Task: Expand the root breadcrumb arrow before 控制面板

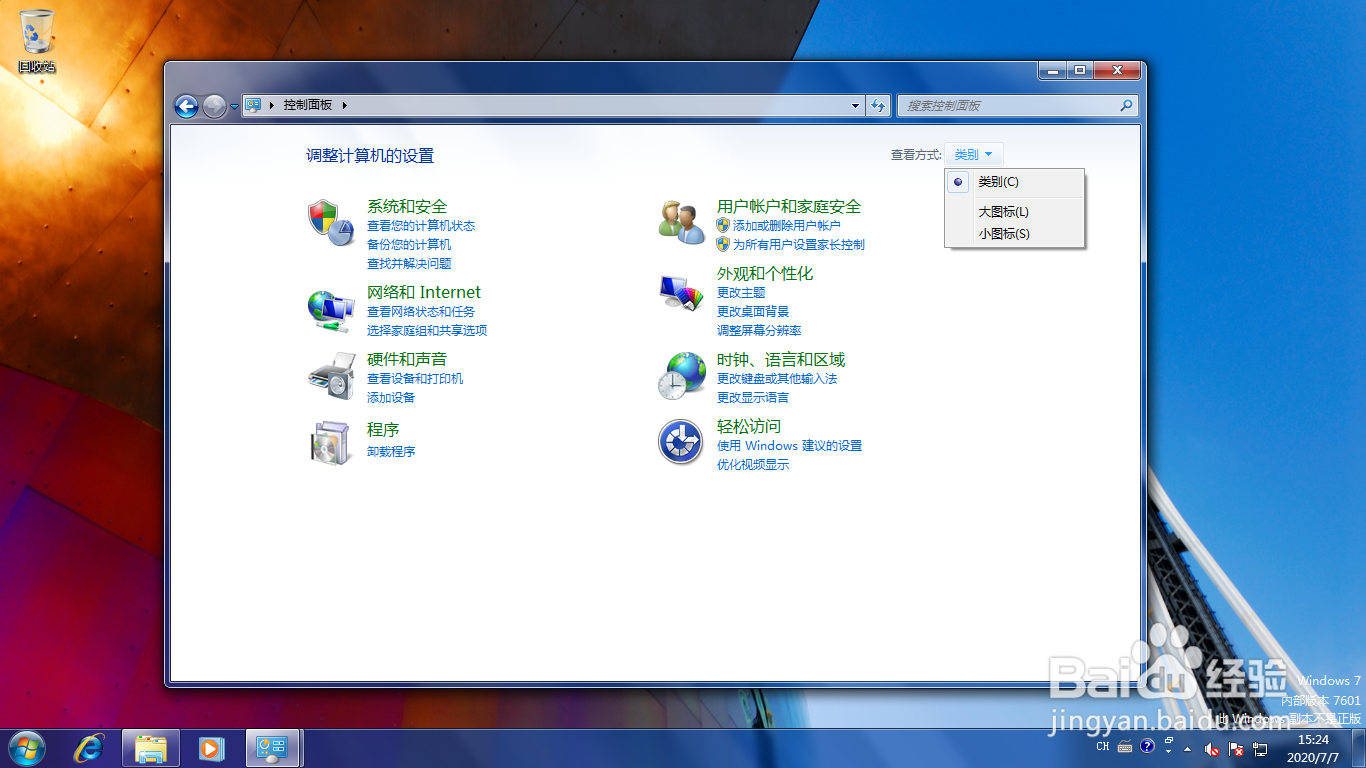Action: click(272, 105)
